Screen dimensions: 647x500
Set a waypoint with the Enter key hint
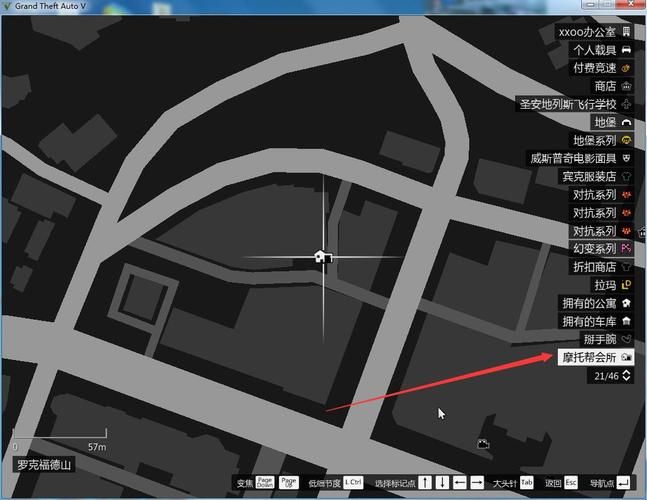(x=623, y=482)
